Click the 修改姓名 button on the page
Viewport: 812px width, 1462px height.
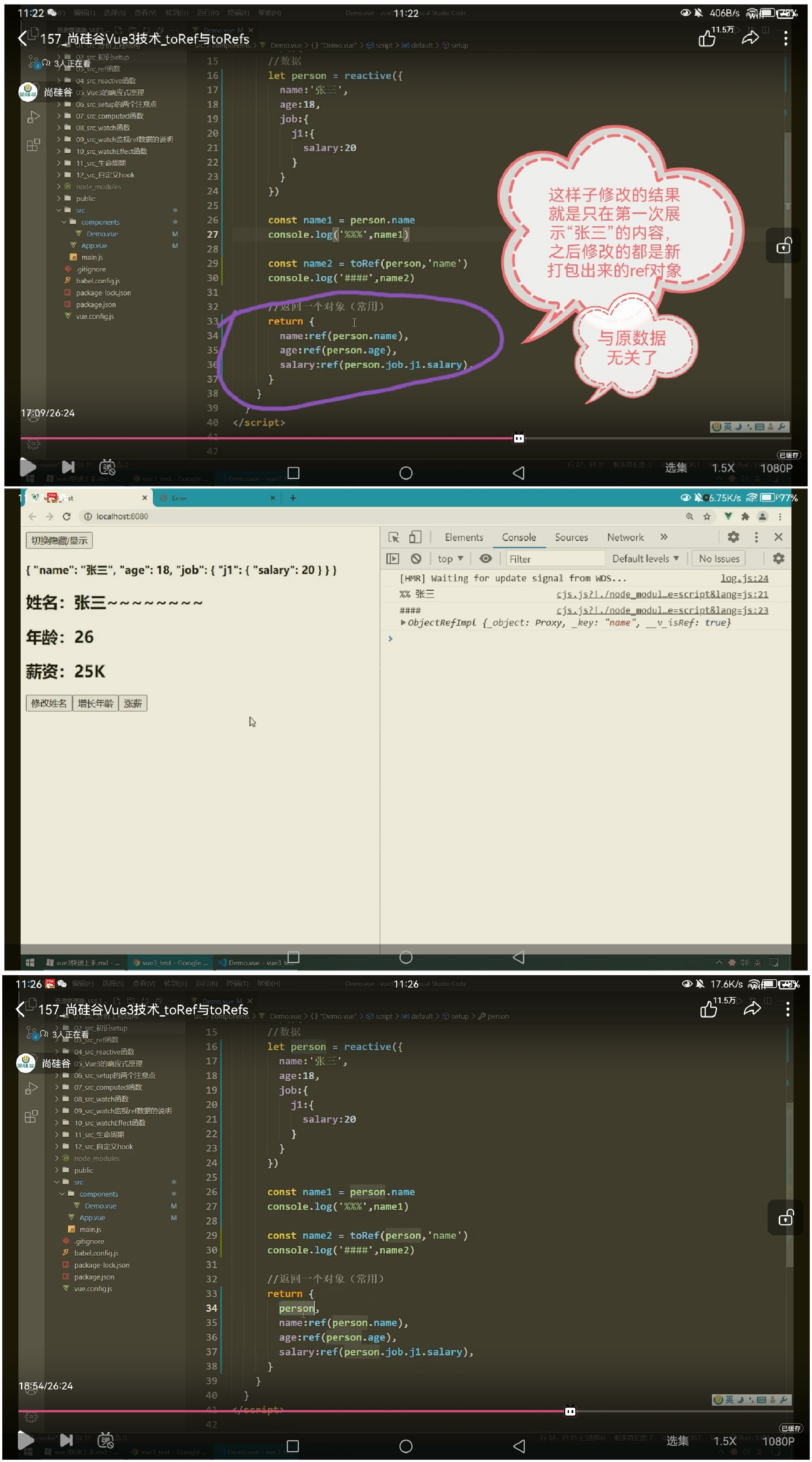pos(49,703)
